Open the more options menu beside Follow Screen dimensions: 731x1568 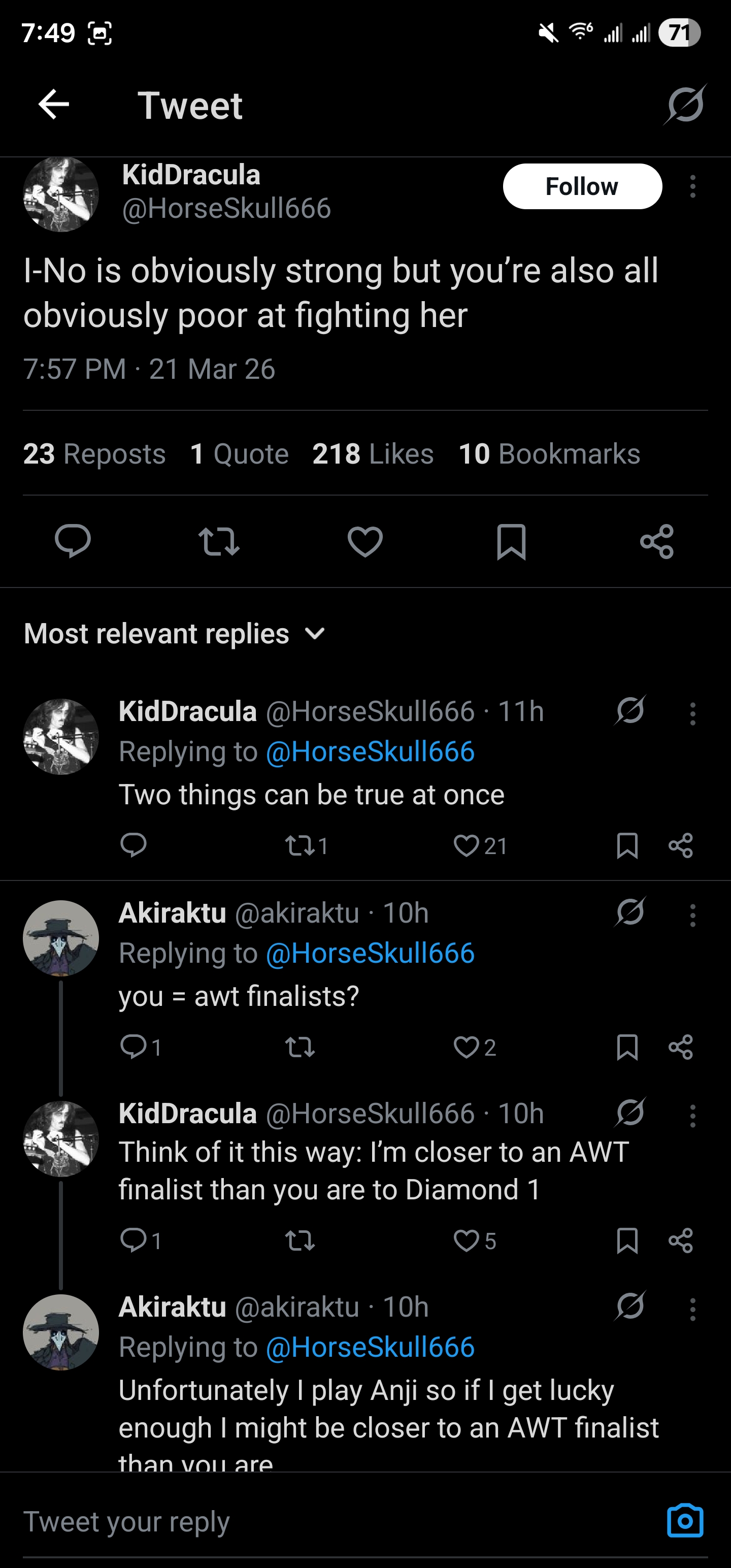[692, 186]
